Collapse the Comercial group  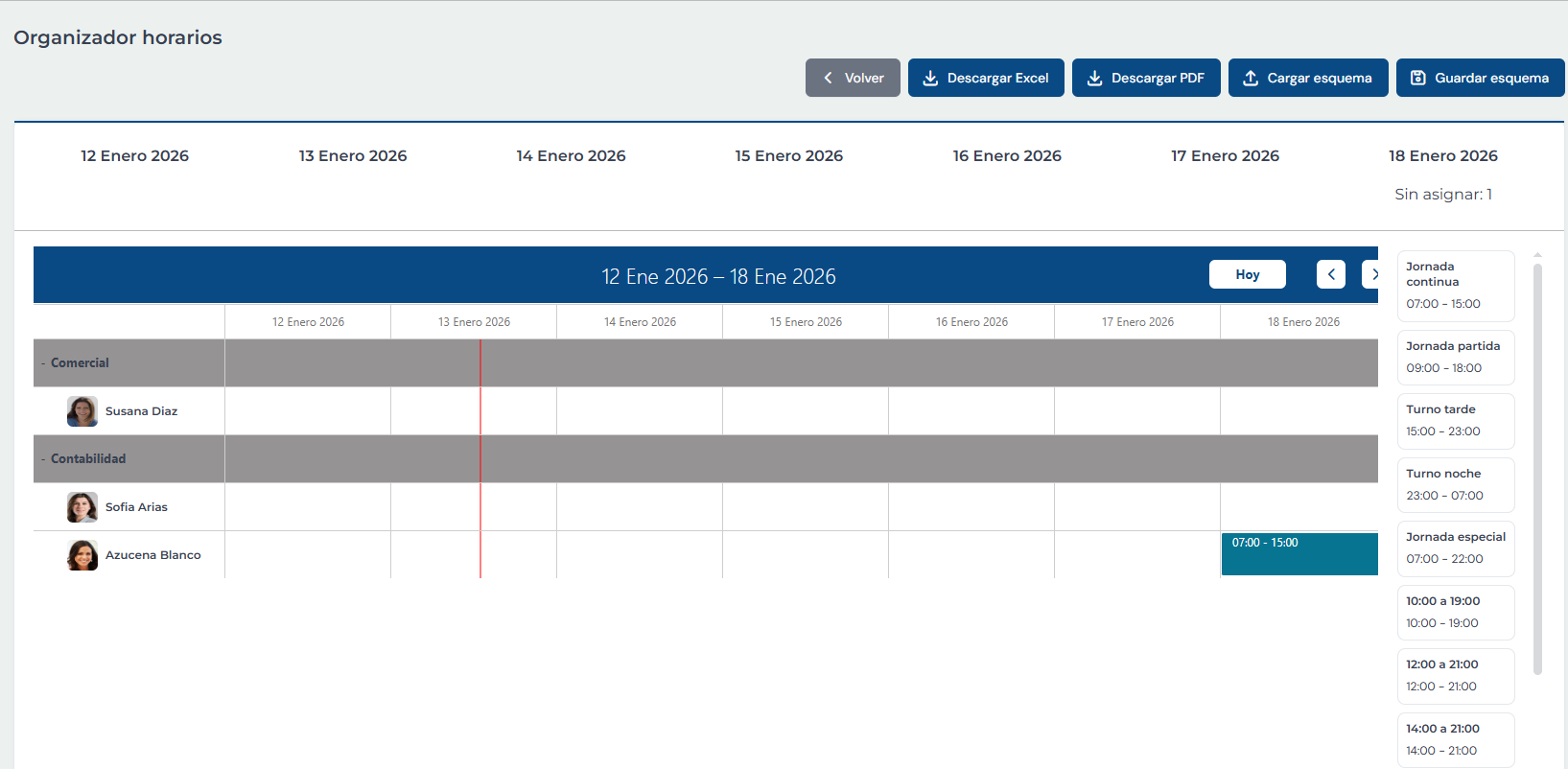44,363
